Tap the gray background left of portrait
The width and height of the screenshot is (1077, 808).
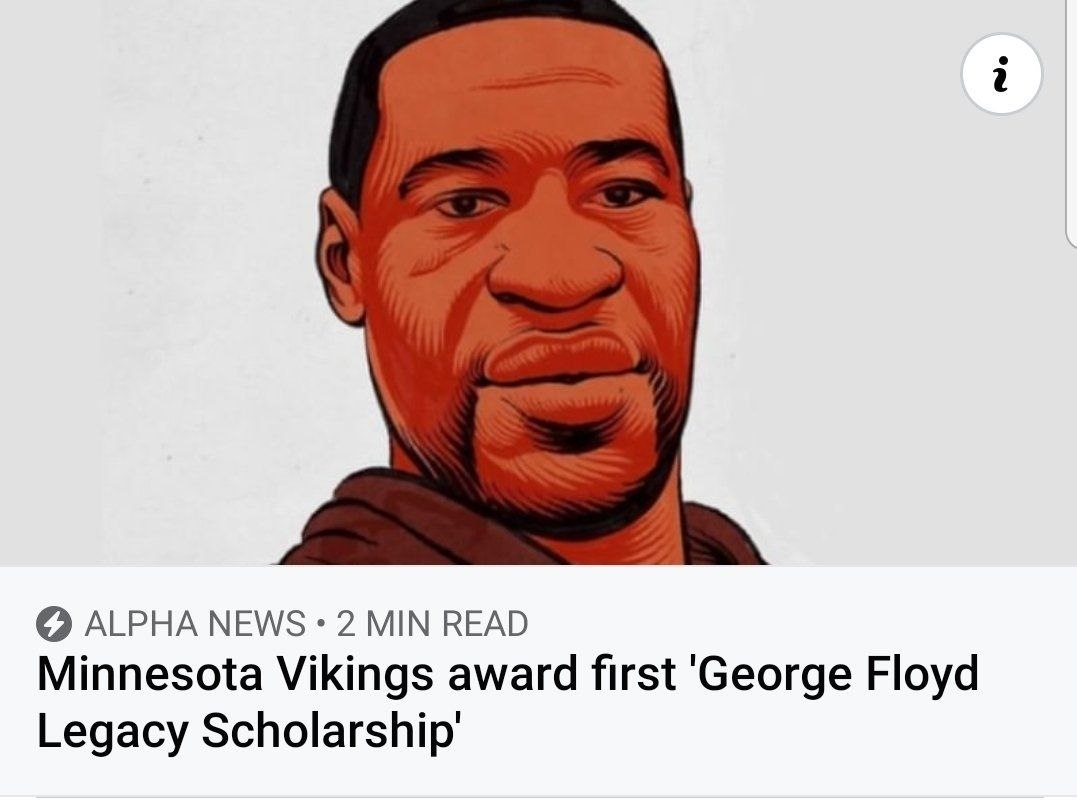[158, 289]
